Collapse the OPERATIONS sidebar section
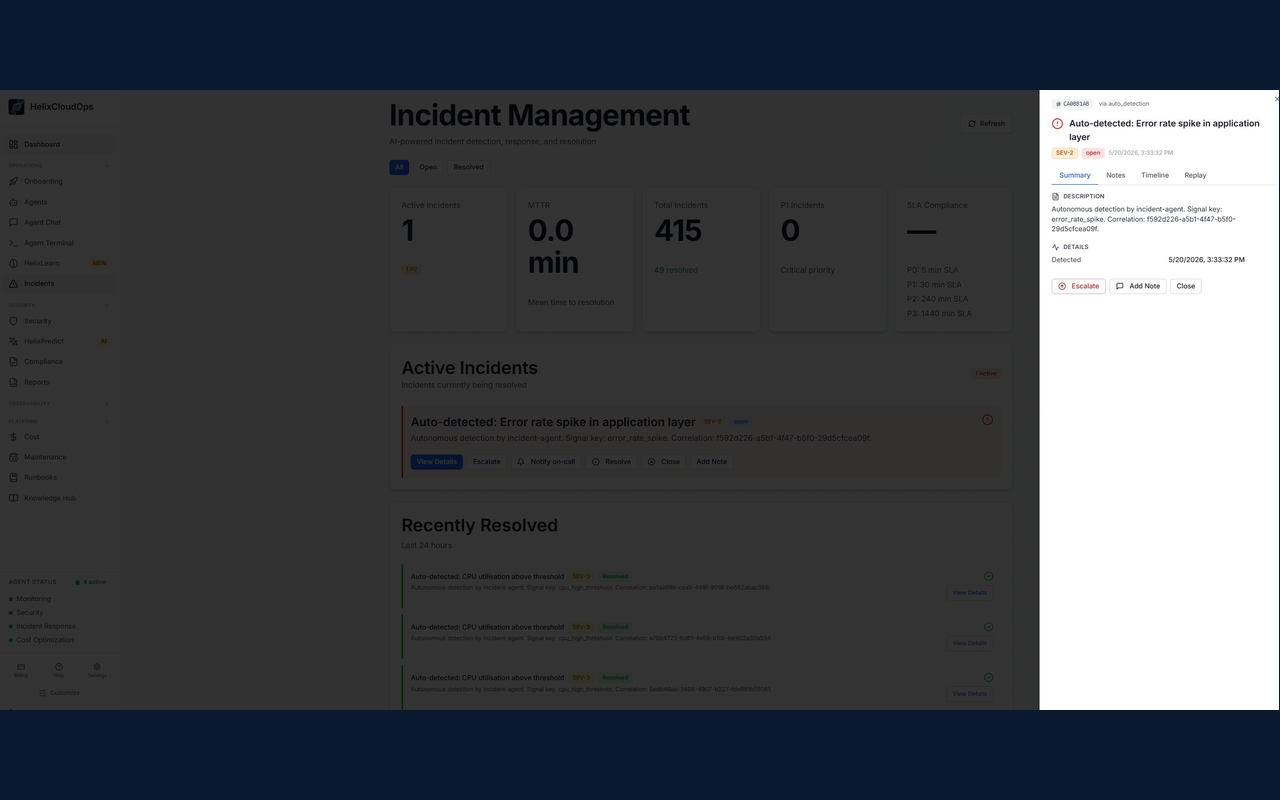The height and width of the screenshot is (800, 1280). [107, 165]
